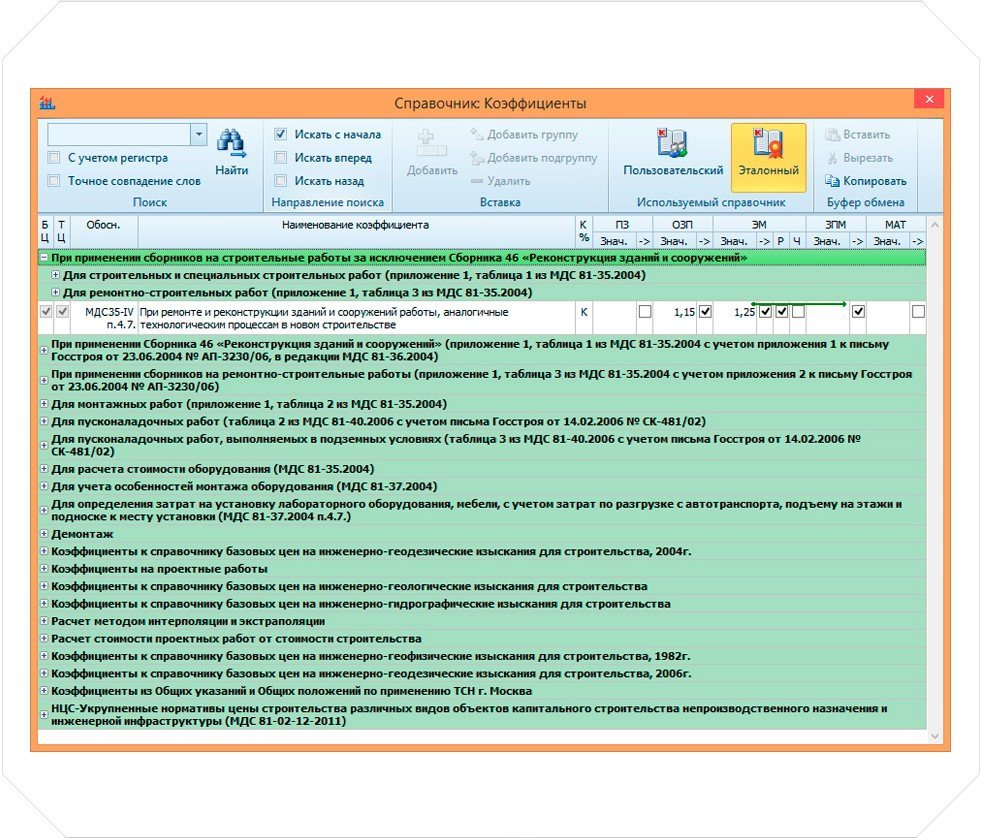This screenshot has width=982, height=838.
Task: Enable С учетом регистра checkbox
Action: point(54,158)
